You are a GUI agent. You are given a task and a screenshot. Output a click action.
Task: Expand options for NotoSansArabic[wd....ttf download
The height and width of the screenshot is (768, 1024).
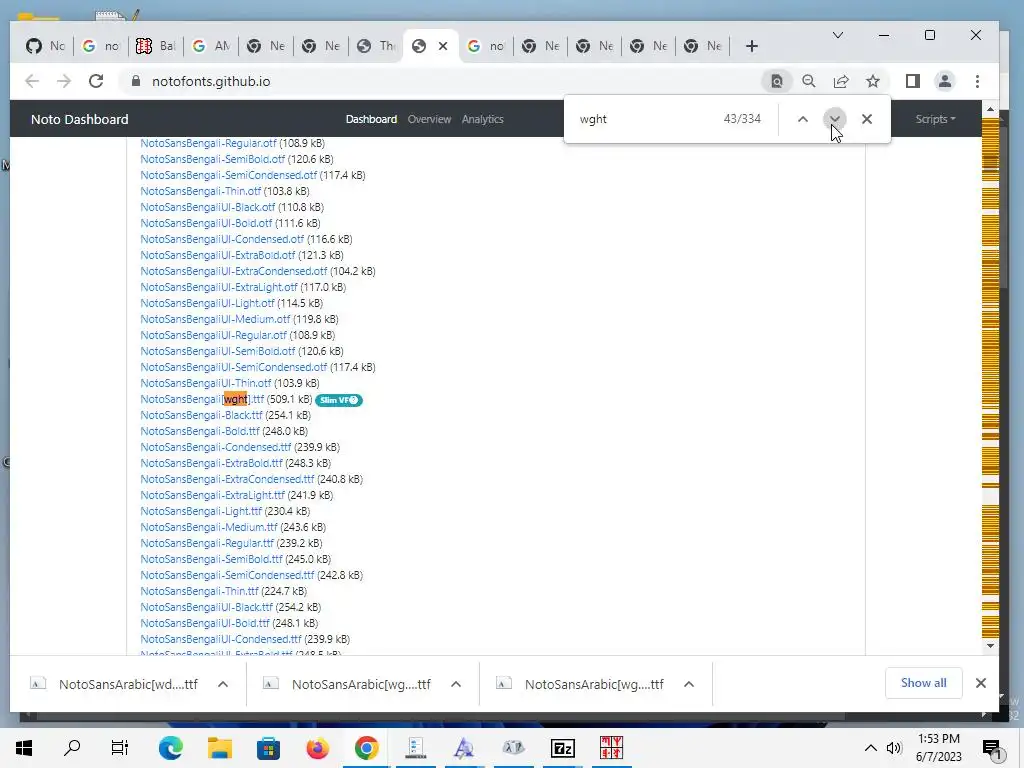(223, 684)
